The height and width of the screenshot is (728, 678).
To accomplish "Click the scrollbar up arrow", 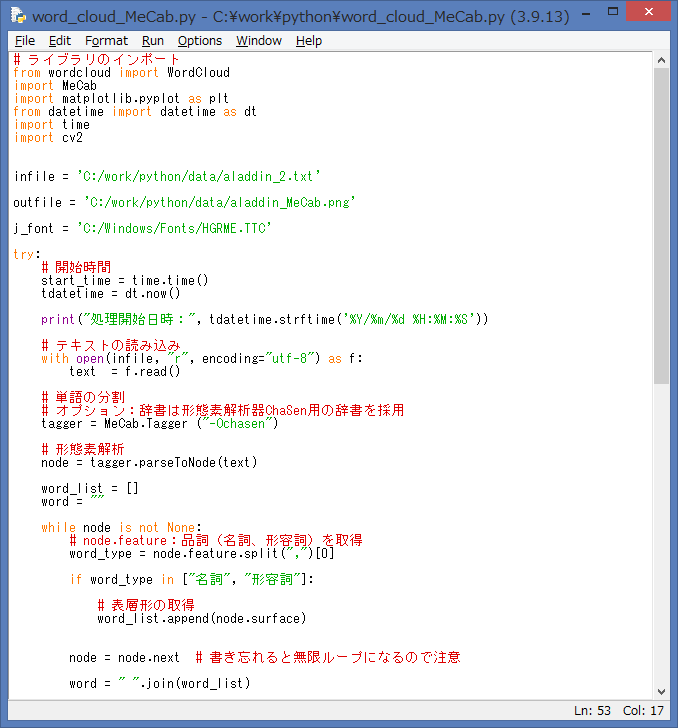I will point(661,61).
